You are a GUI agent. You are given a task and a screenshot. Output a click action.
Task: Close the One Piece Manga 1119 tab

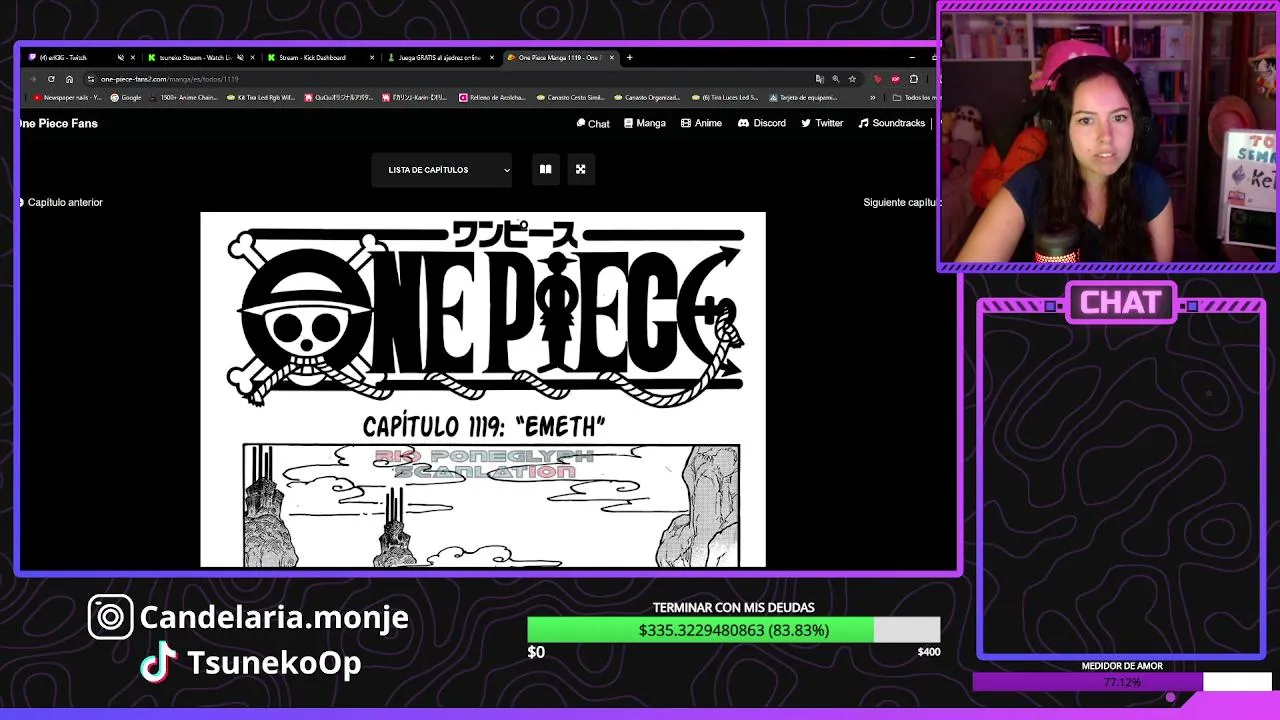[612, 57]
